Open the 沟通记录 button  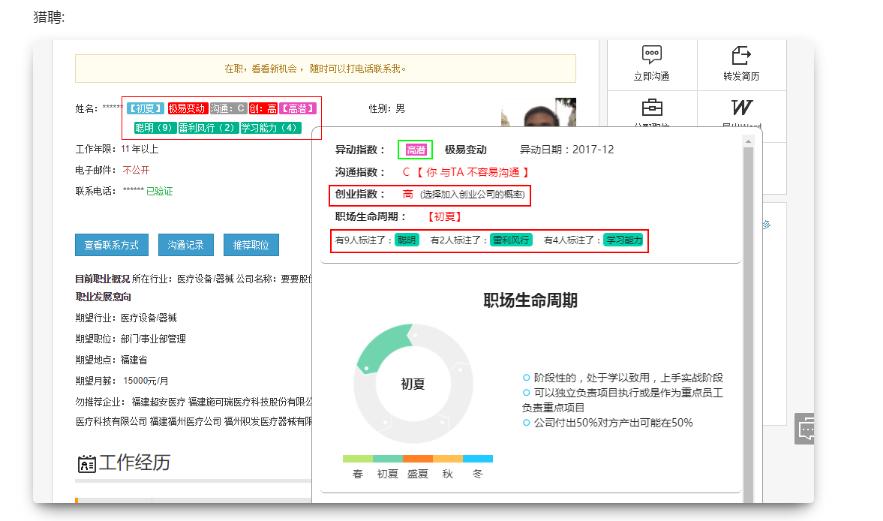click(x=185, y=245)
